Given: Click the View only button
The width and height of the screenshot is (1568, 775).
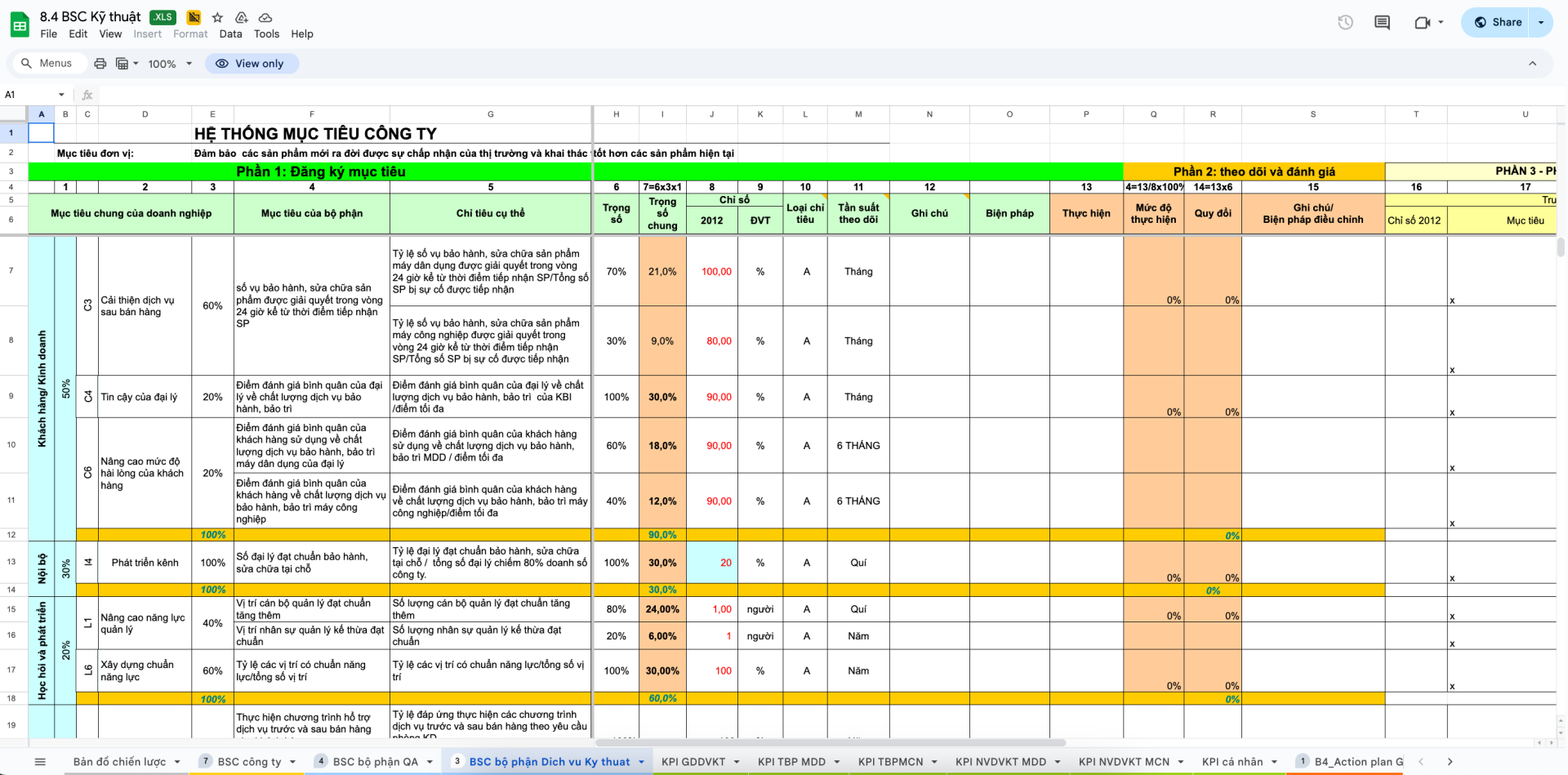Looking at the screenshot, I should (x=252, y=64).
